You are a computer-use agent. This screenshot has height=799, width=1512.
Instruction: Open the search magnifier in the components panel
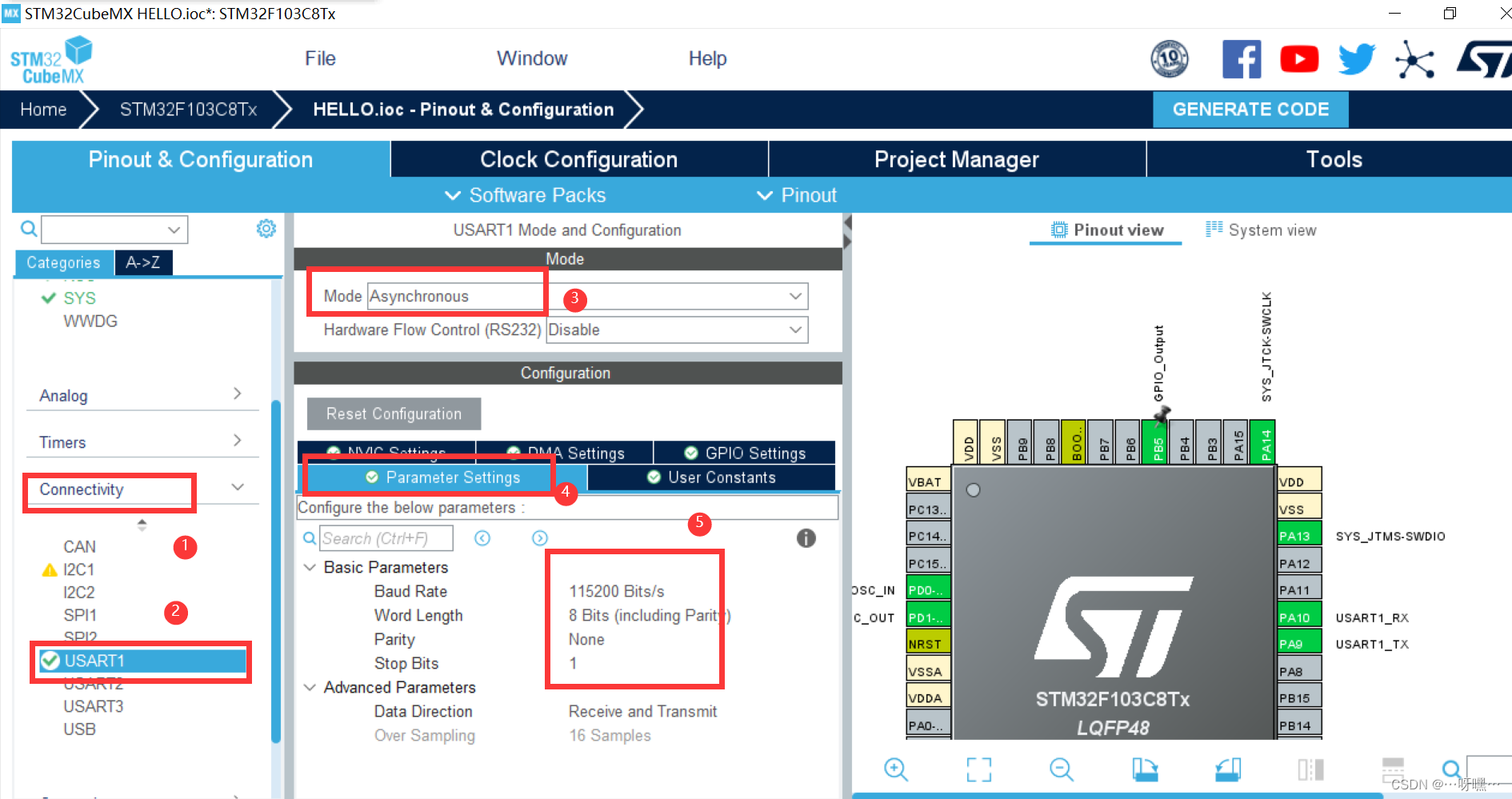28,229
